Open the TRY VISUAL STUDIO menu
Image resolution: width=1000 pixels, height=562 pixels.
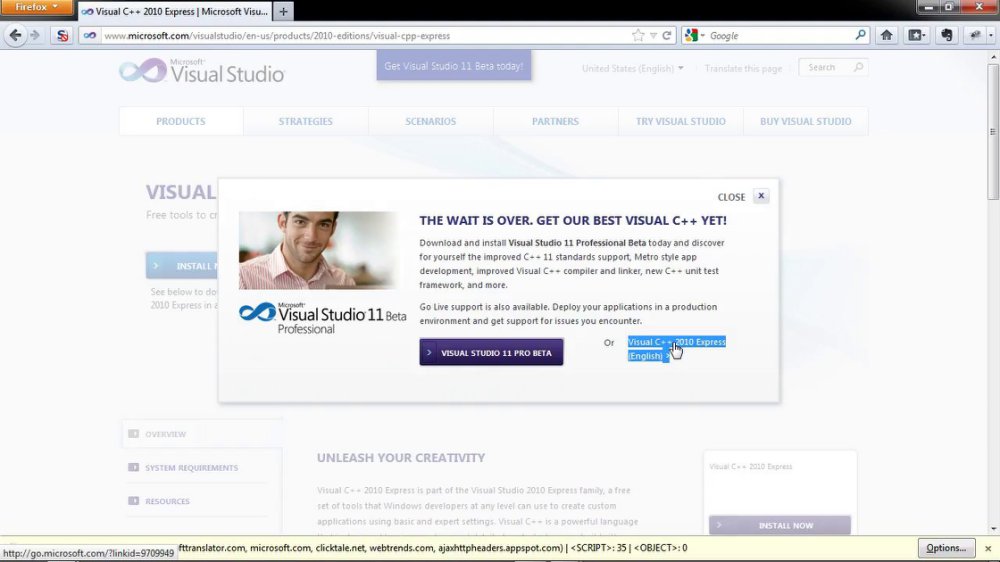point(680,121)
